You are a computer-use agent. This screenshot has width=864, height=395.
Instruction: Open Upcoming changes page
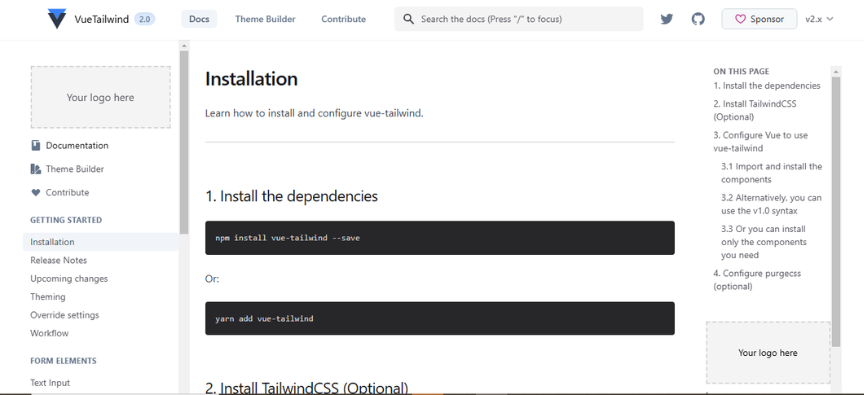point(69,278)
